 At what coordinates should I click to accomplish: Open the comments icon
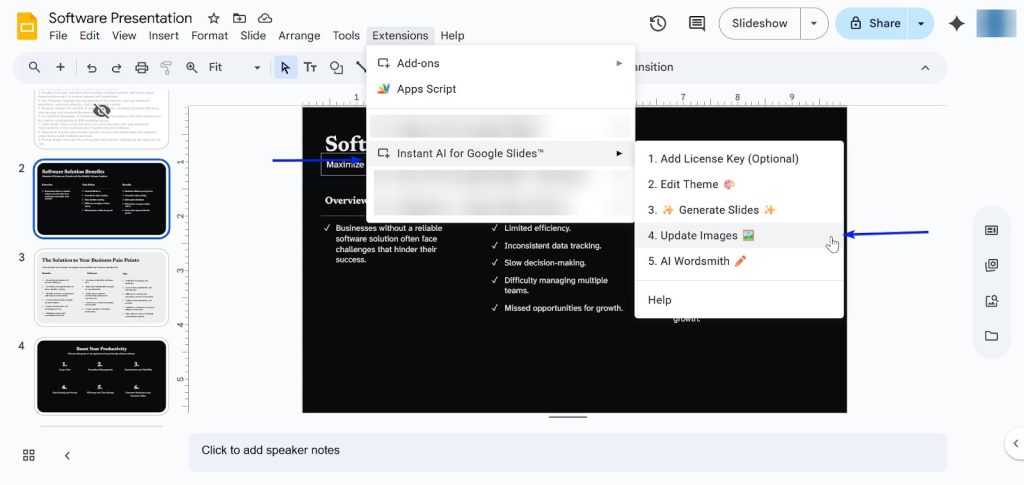click(x=696, y=23)
